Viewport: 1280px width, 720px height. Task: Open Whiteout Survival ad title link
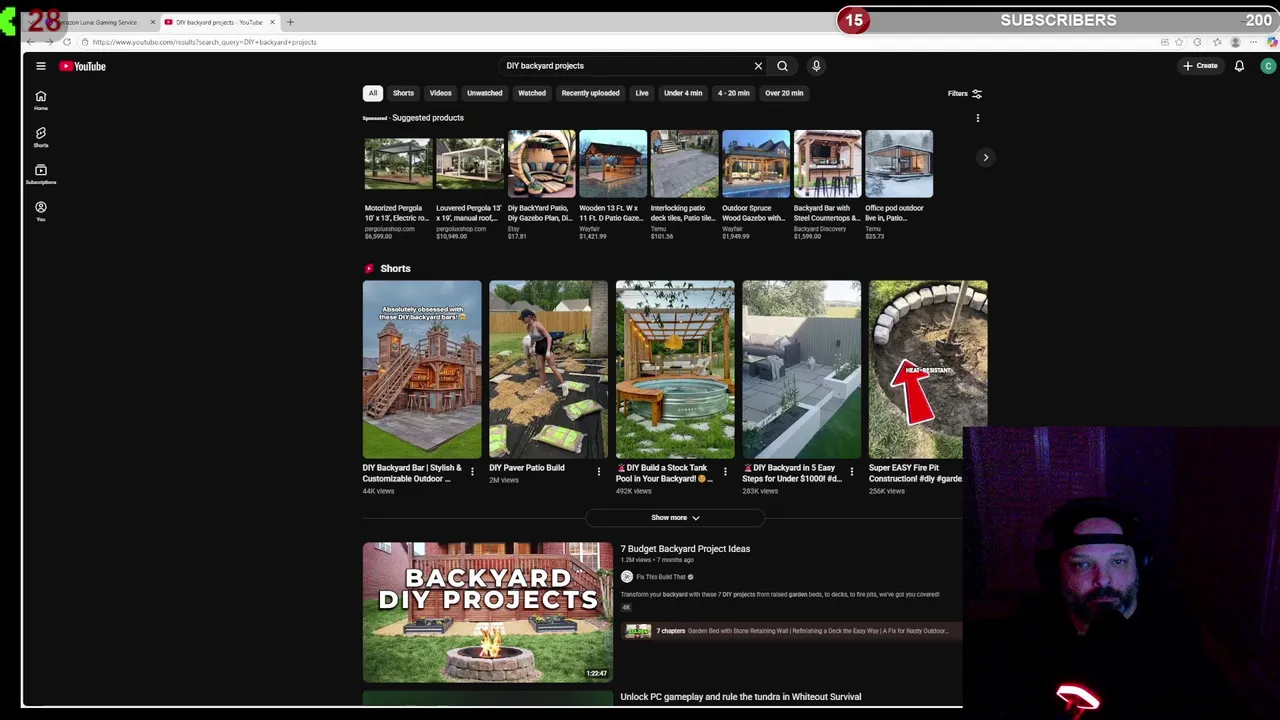pos(740,697)
